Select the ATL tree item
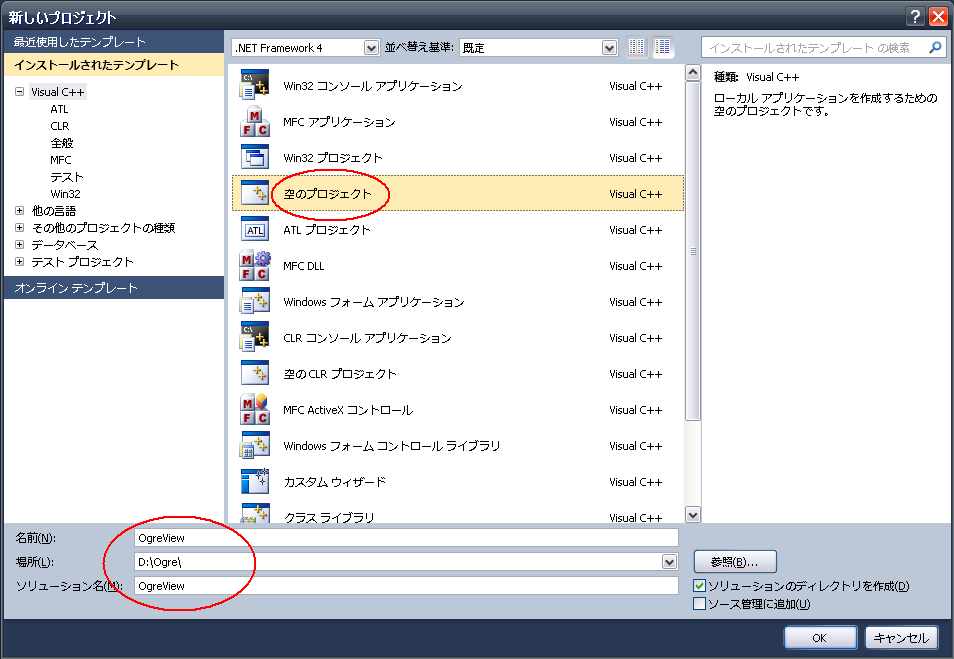954x659 pixels. click(x=59, y=109)
